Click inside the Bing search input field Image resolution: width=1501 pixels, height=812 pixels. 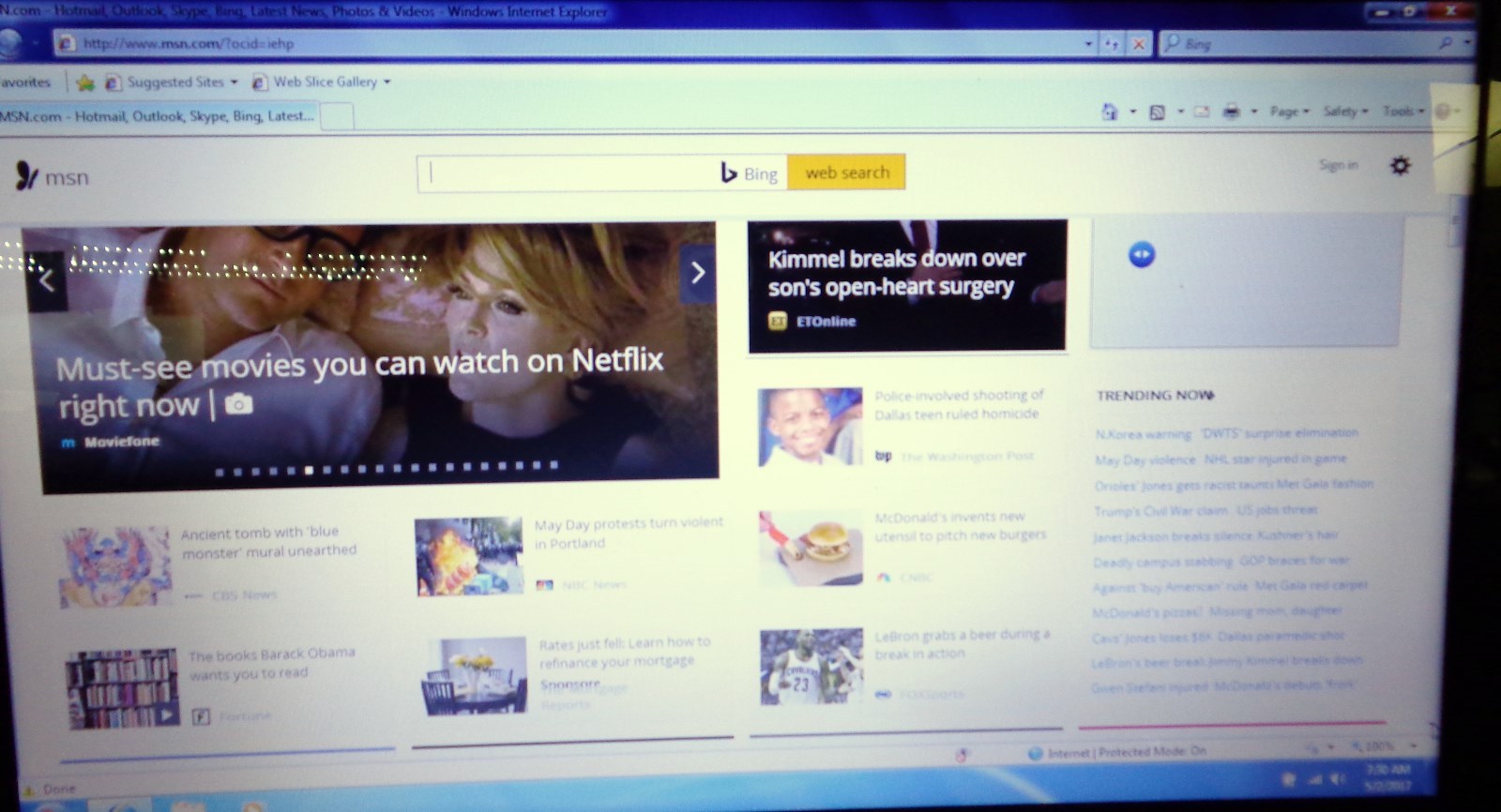point(568,173)
